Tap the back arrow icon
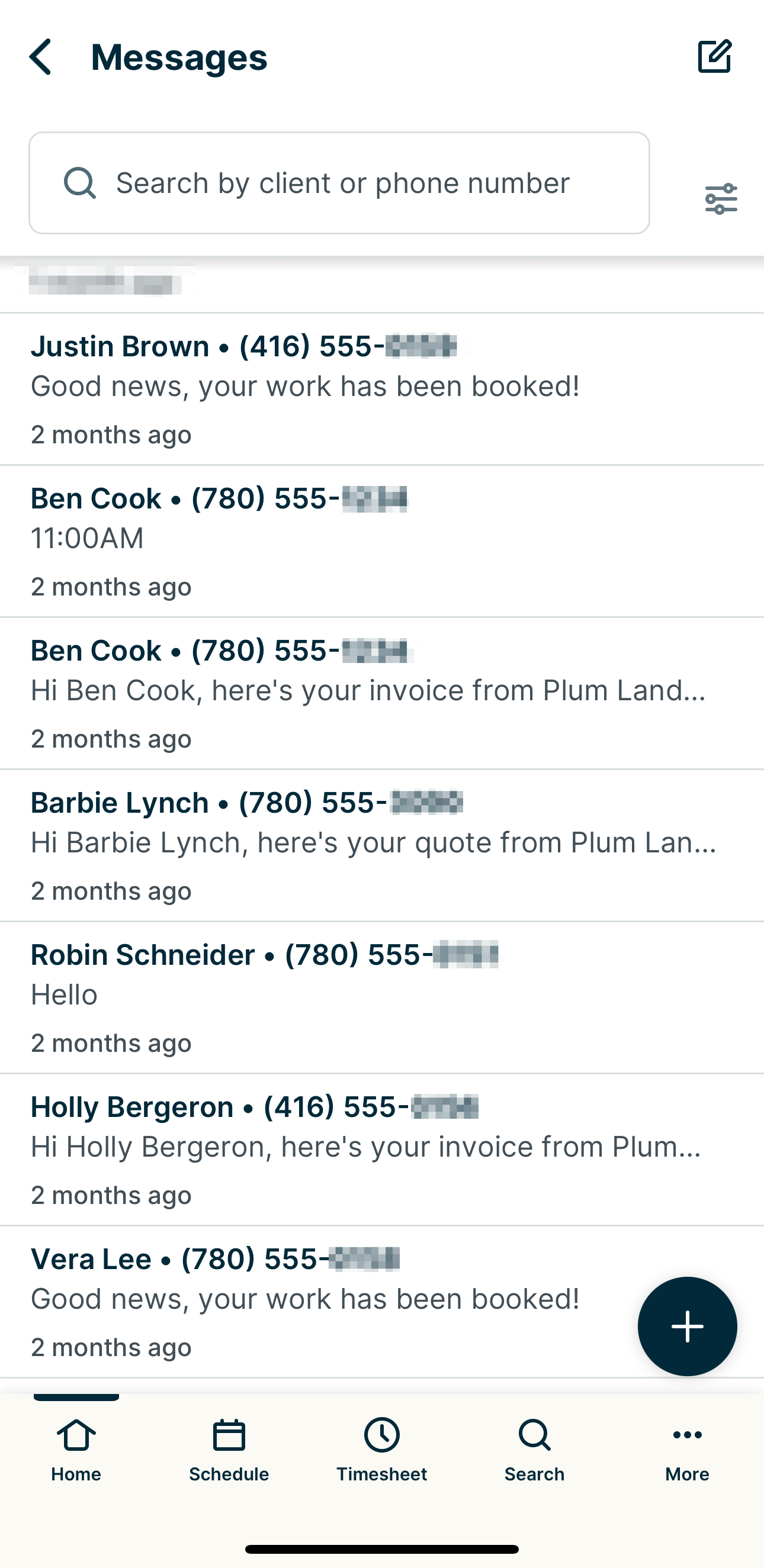The height and width of the screenshot is (1568, 764). point(40,57)
